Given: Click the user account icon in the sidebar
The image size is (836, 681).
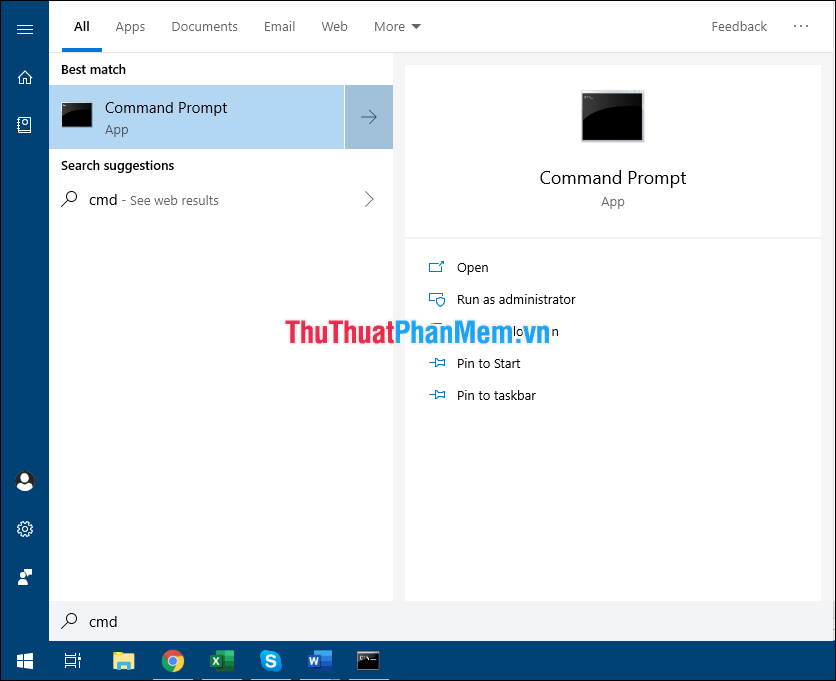Looking at the screenshot, I should click(24, 481).
